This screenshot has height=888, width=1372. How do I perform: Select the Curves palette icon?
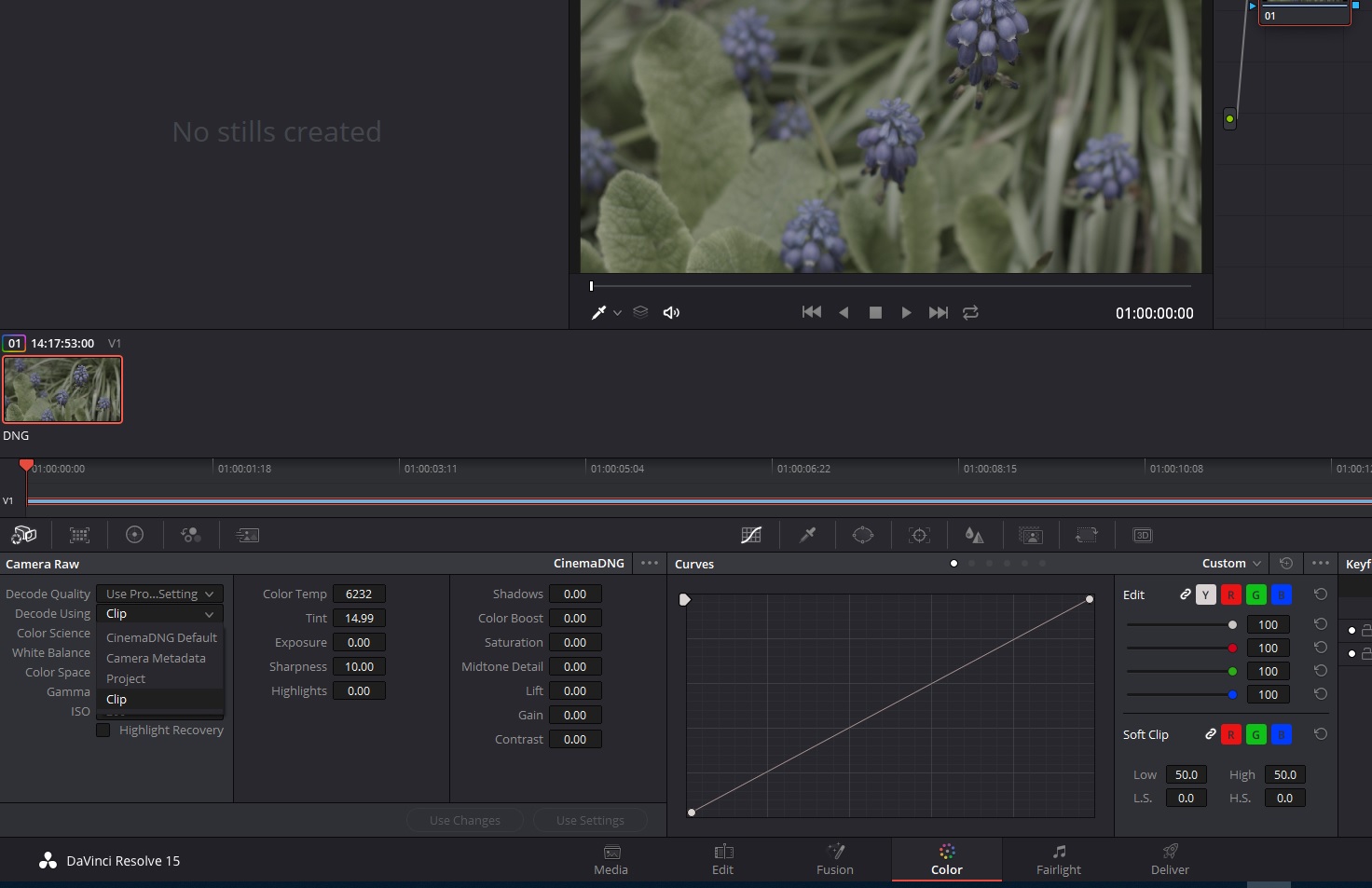coord(751,535)
